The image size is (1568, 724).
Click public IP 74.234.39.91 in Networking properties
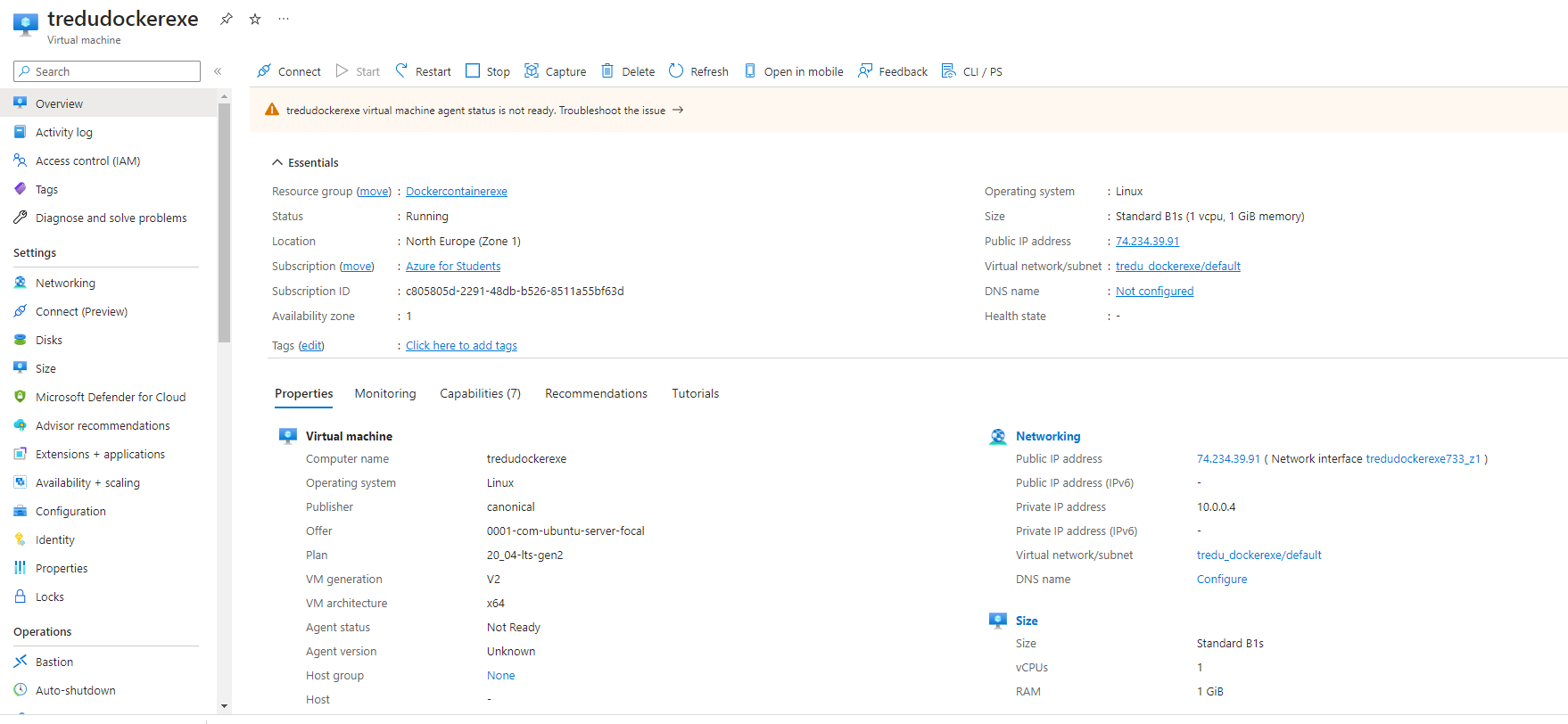point(1228,459)
